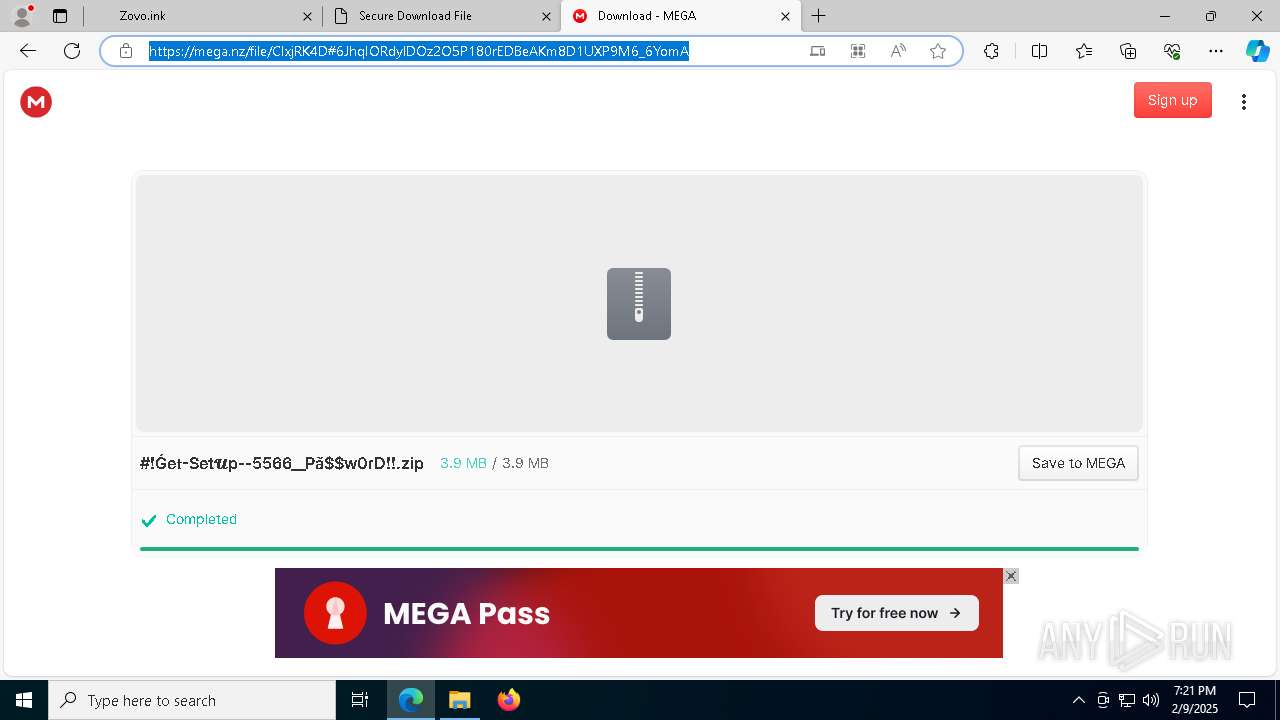Screen dimensions: 1280x720
Task: Open the notification center icon
Action: (1247, 700)
